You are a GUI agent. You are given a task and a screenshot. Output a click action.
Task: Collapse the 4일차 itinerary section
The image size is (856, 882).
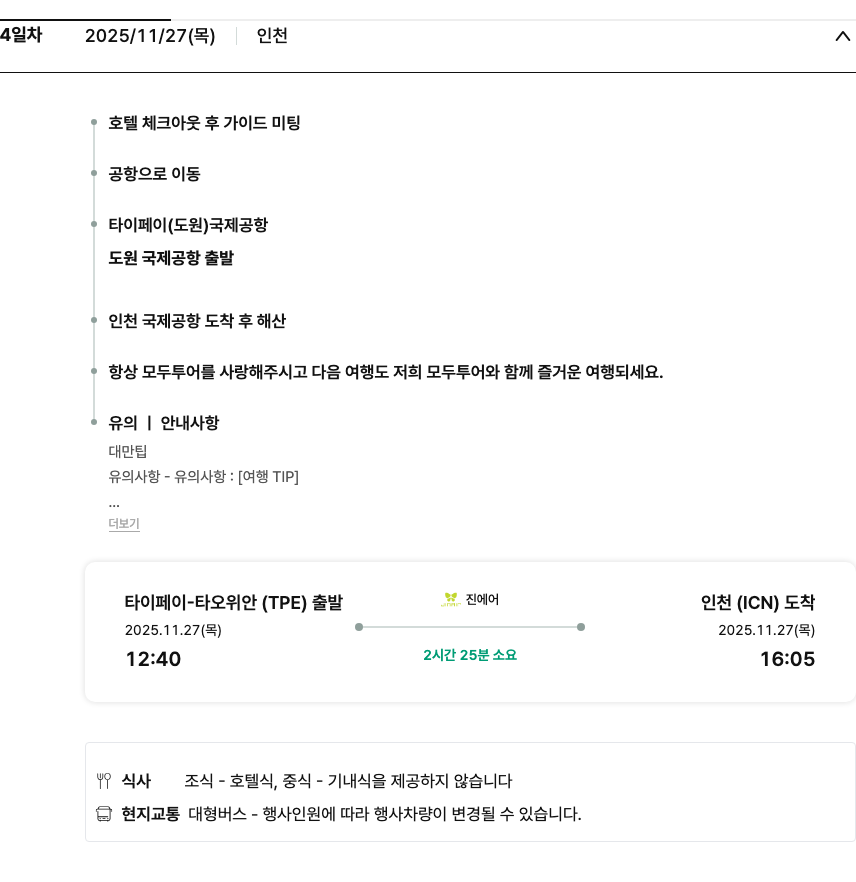[x=841, y=37]
